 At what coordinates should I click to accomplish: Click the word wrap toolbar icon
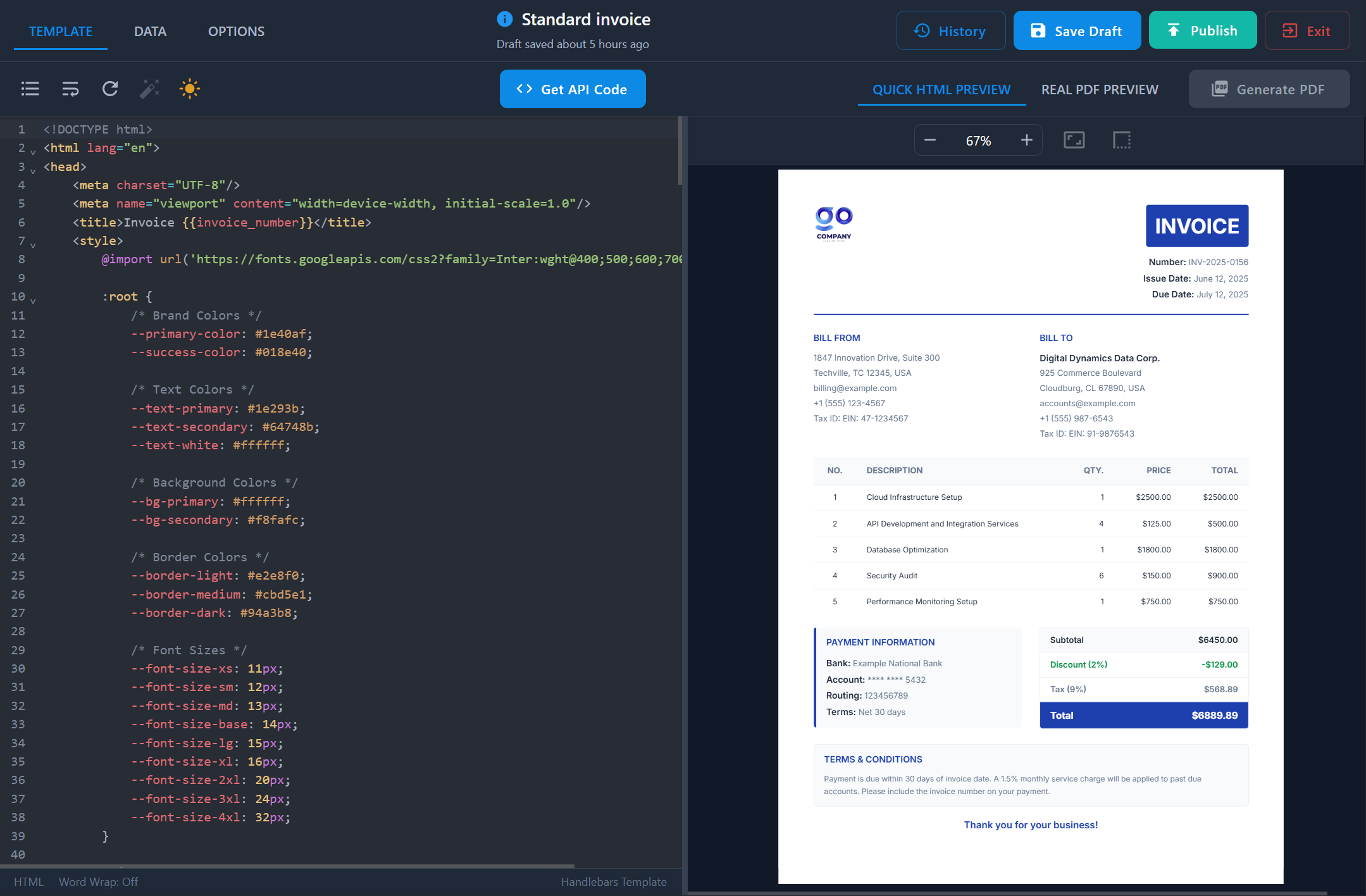point(70,89)
